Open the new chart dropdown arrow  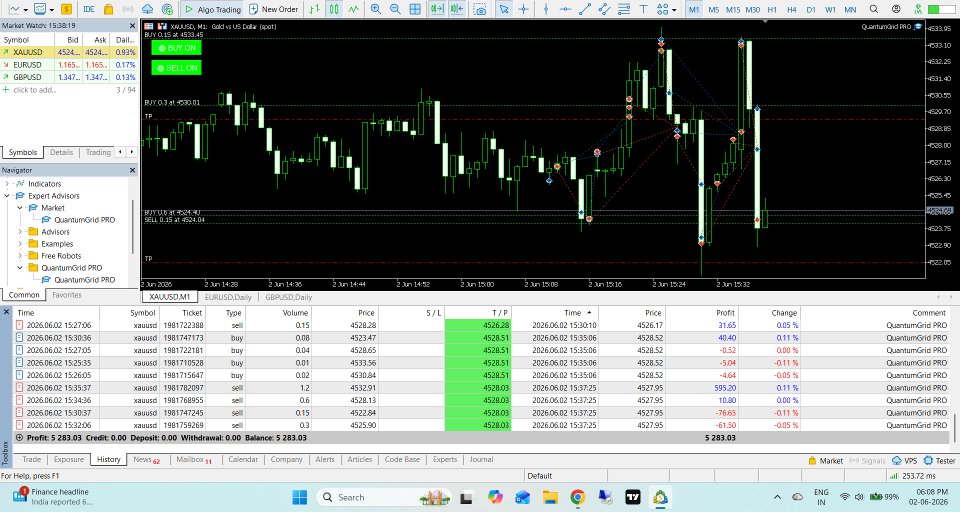tap(26, 10)
